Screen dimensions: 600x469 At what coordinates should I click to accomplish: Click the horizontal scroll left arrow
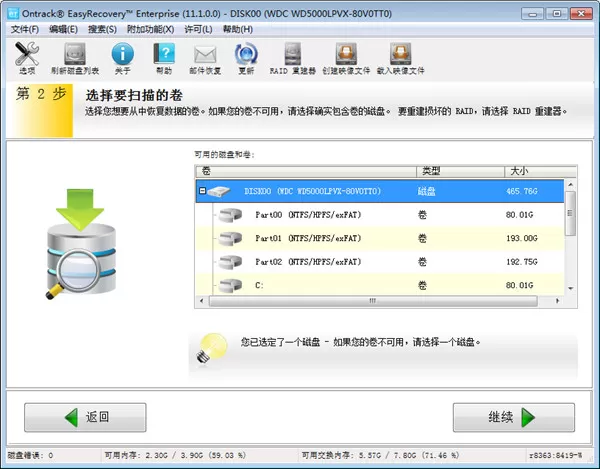tap(202, 301)
